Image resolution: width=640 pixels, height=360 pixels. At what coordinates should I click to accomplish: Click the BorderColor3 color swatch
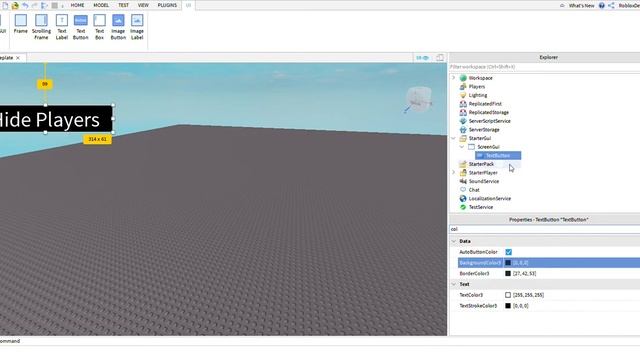(508, 273)
